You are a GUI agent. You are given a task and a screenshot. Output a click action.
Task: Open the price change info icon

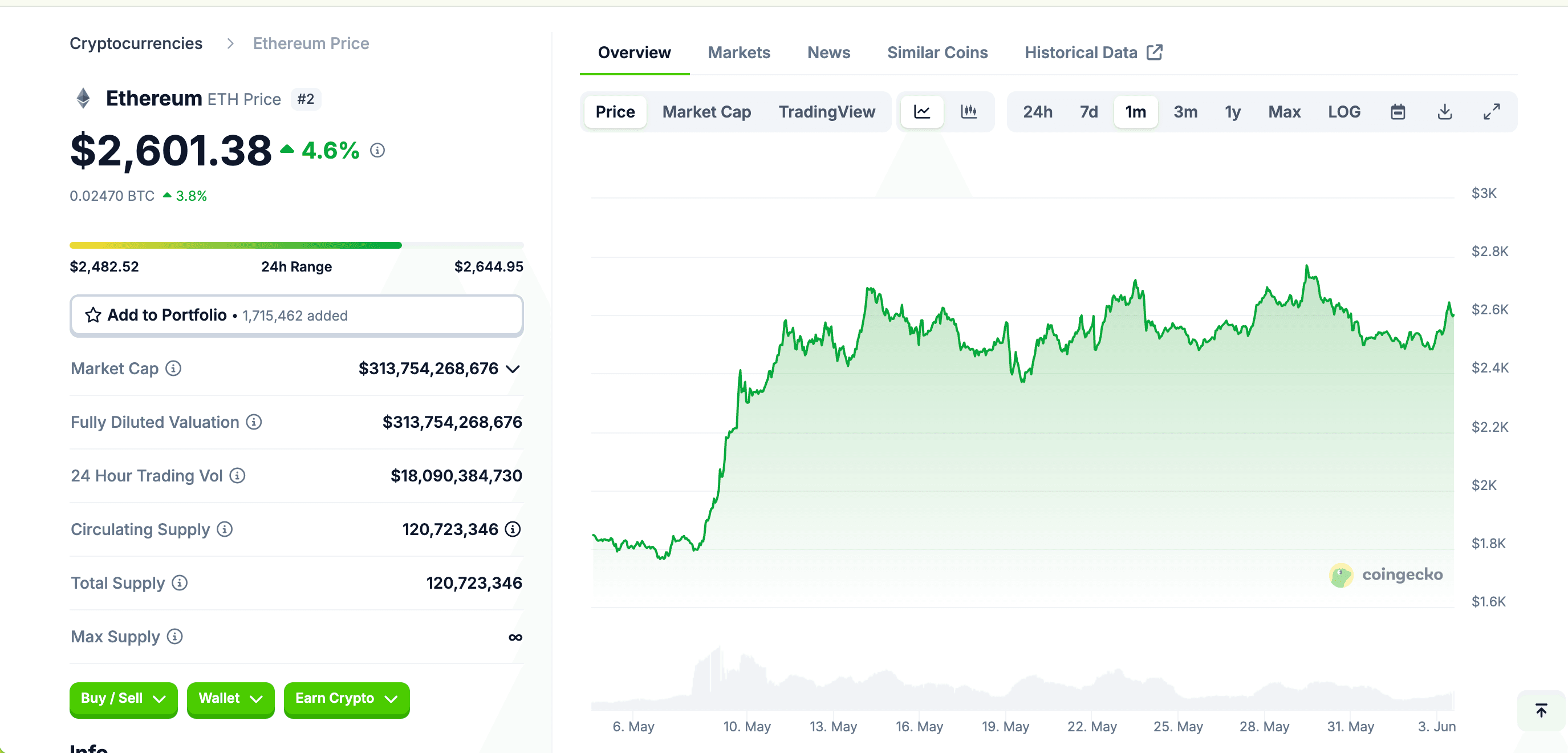(377, 150)
